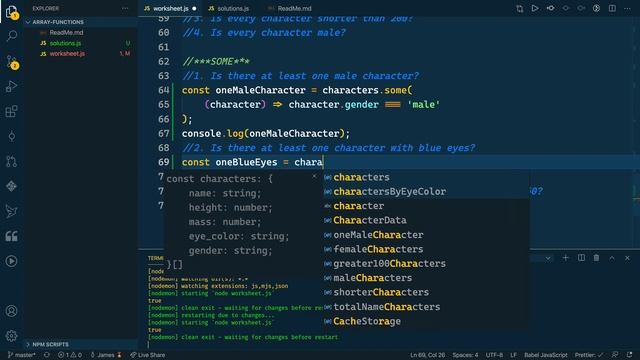This screenshot has height=360, width=640.
Task: Select the 'femaleCharacters' suggestion
Action: 426,249
